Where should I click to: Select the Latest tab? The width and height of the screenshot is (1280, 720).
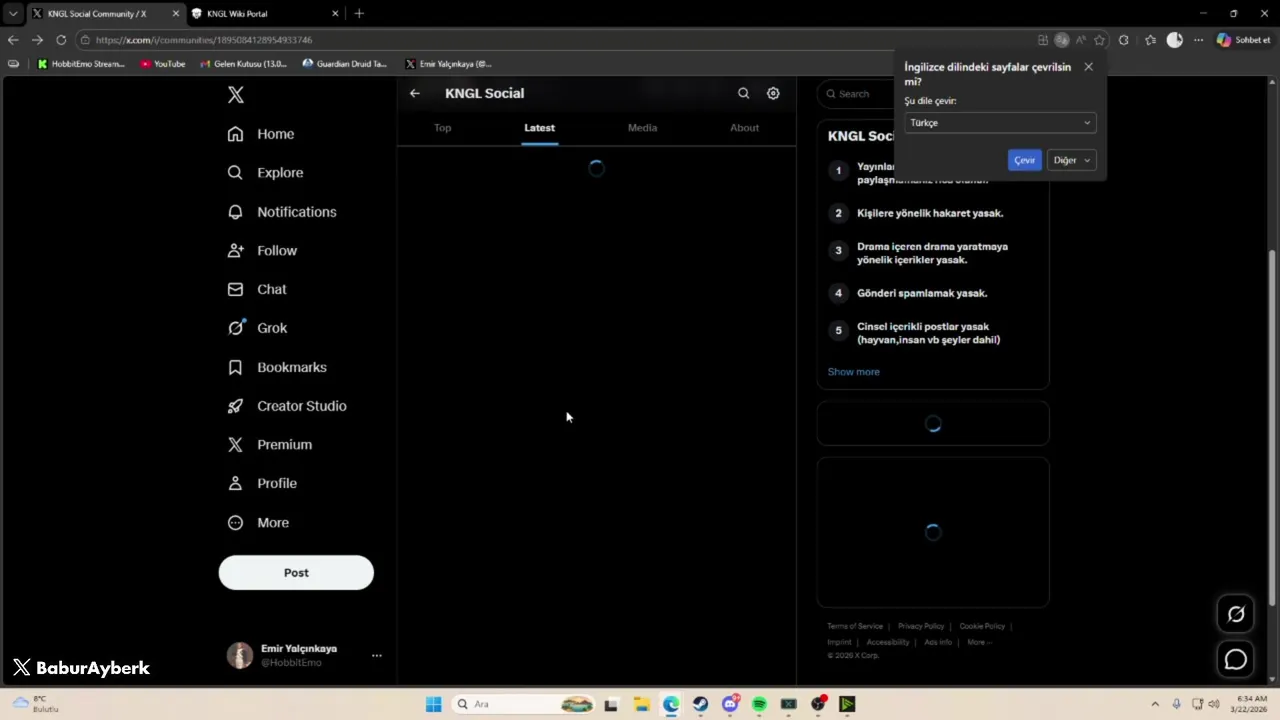(x=539, y=128)
